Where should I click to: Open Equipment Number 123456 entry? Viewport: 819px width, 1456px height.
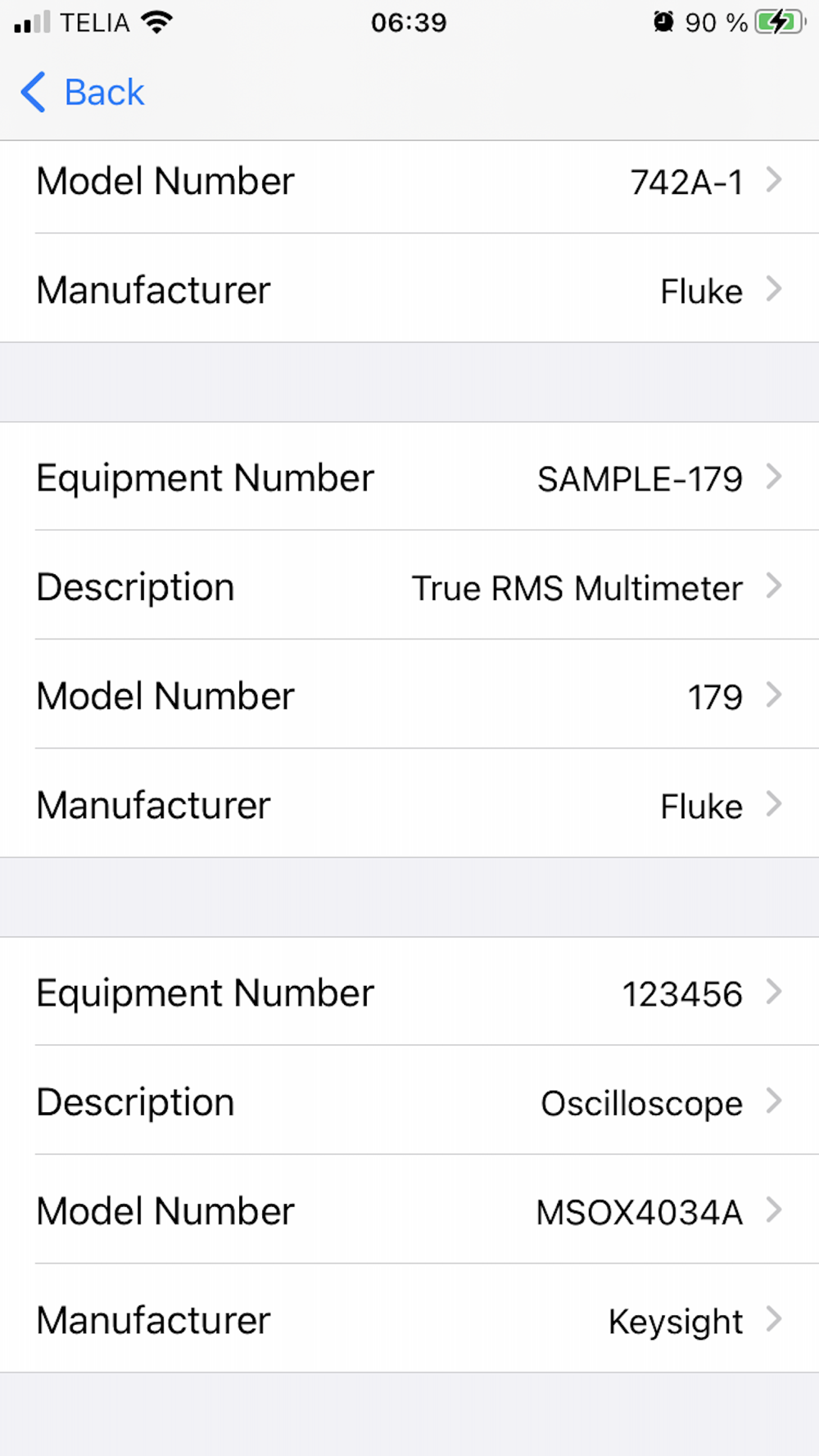pyautogui.click(x=409, y=993)
